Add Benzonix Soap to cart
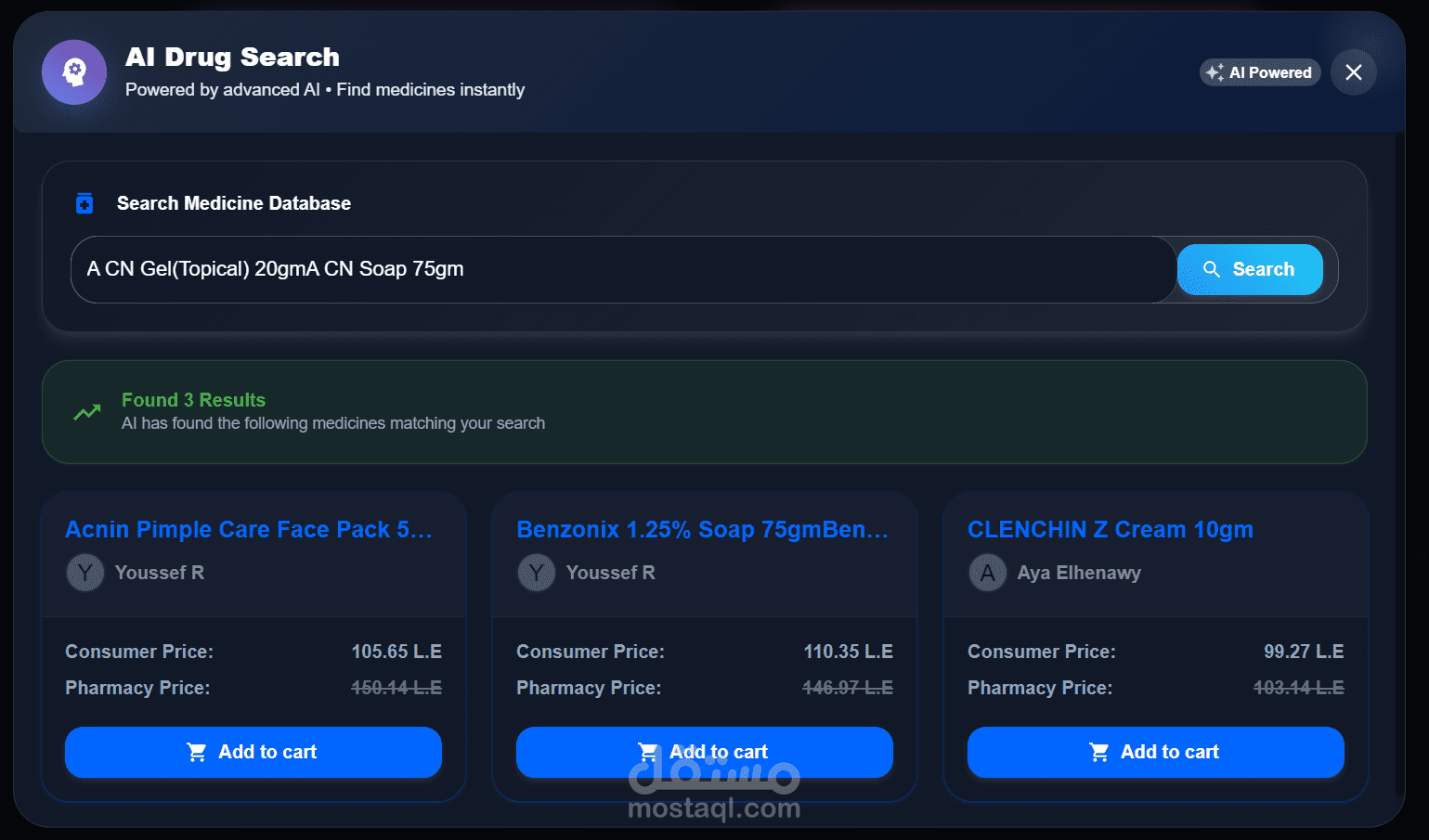Screen dimensions: 1429x840 pyautogui.click(x=705, y=752)
